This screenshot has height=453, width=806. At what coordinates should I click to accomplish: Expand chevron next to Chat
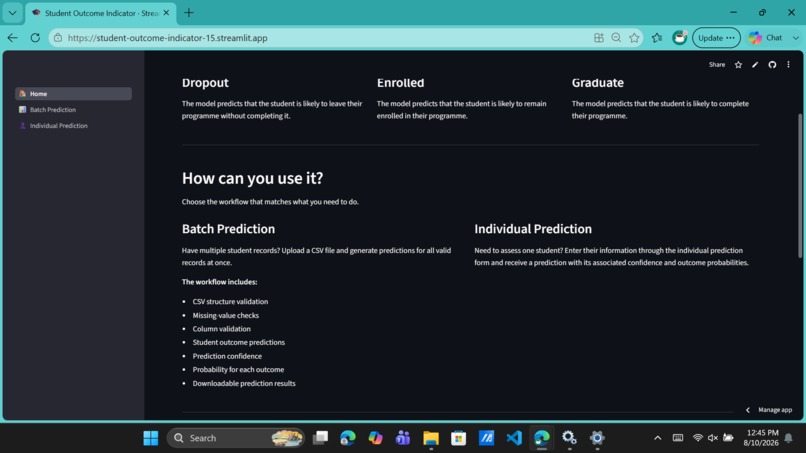796,38
